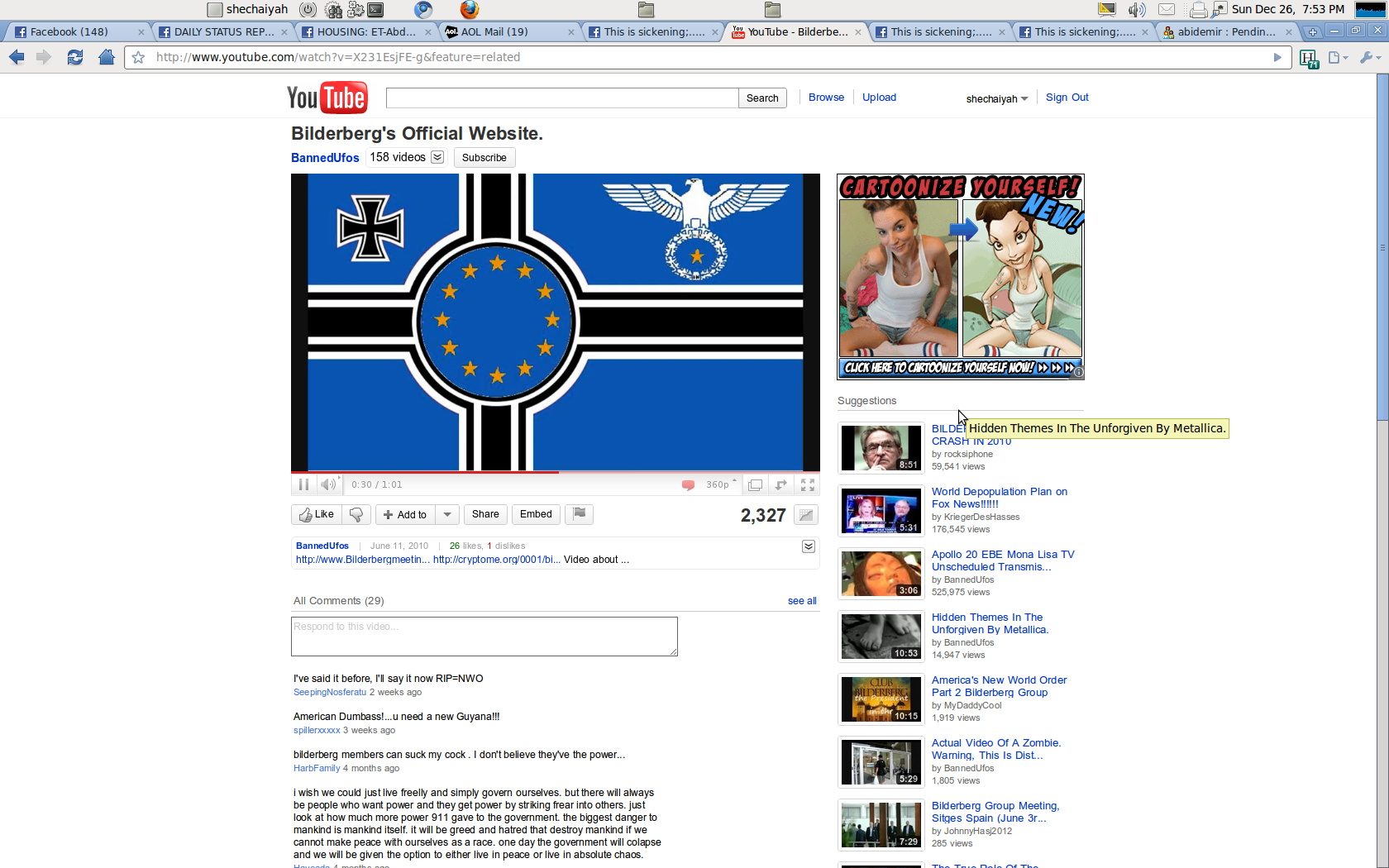Viewport: 1389px width, 868px height.
Task: Click the volume icon in system tray
Action: pos(1137,9)
